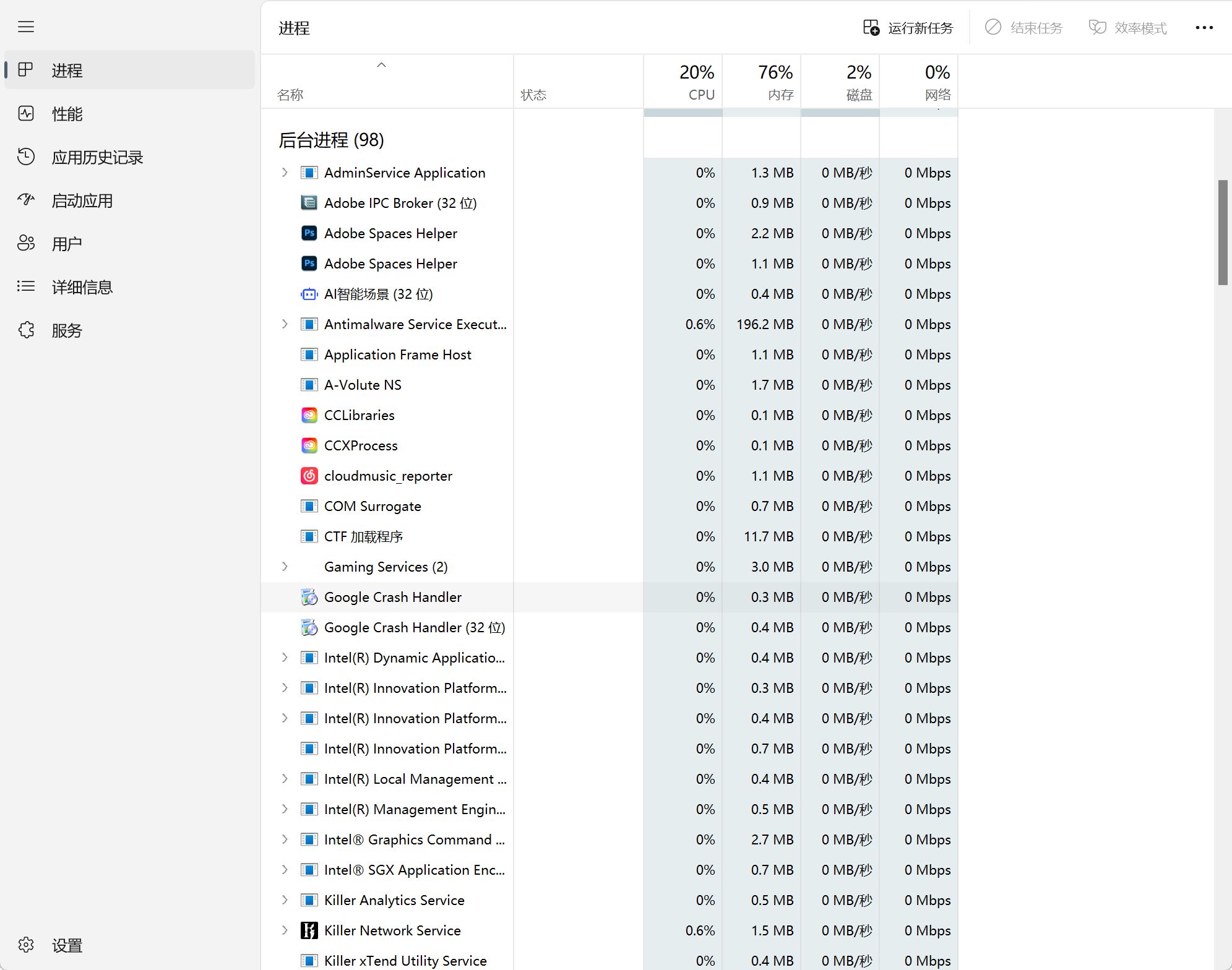The height and width of the screenshot is (970, 1232).
Task: Click the 11.7 MB memory cell
Action: 769,536
